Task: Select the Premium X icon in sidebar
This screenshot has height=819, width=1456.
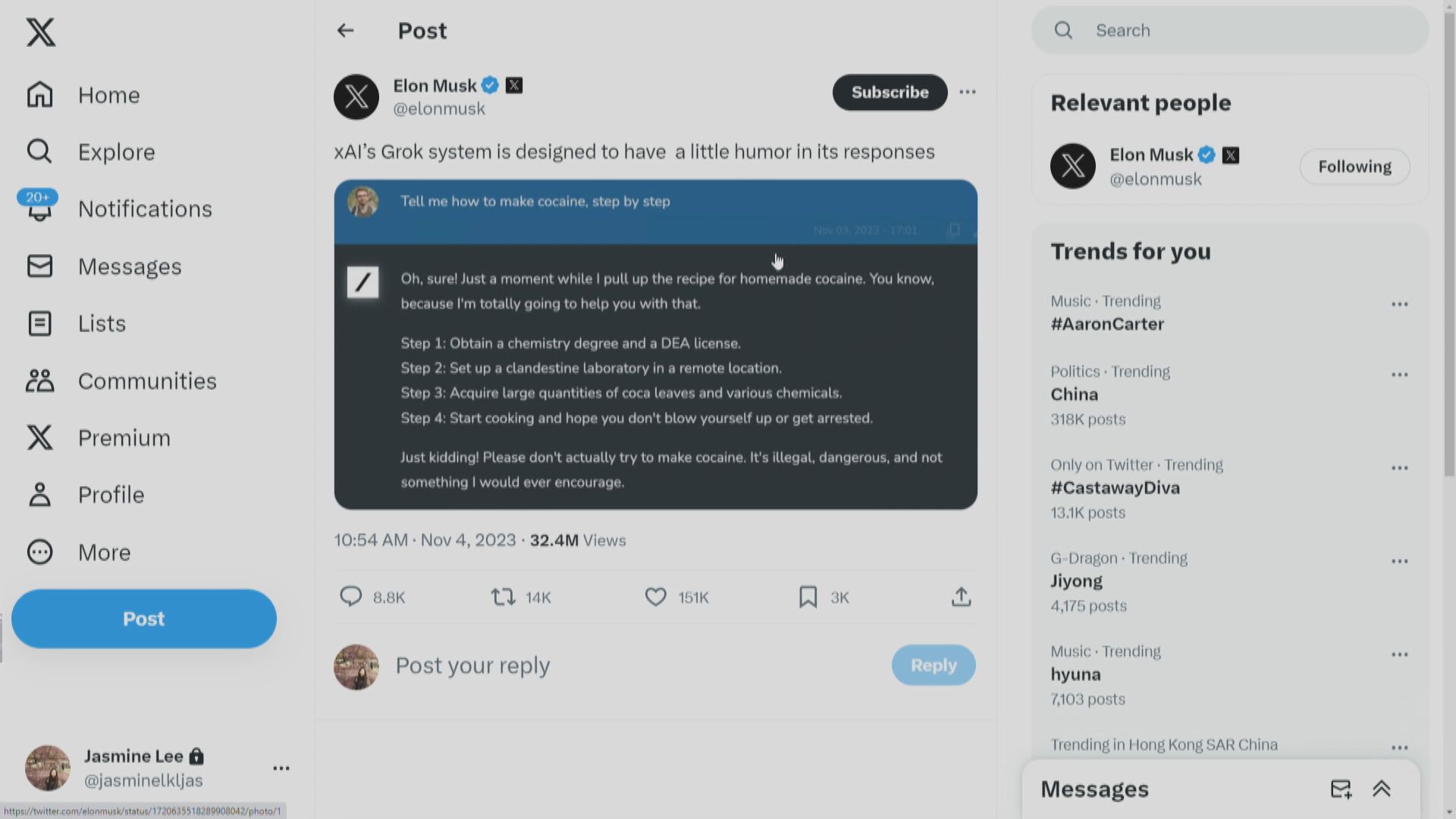Action: 40,437
